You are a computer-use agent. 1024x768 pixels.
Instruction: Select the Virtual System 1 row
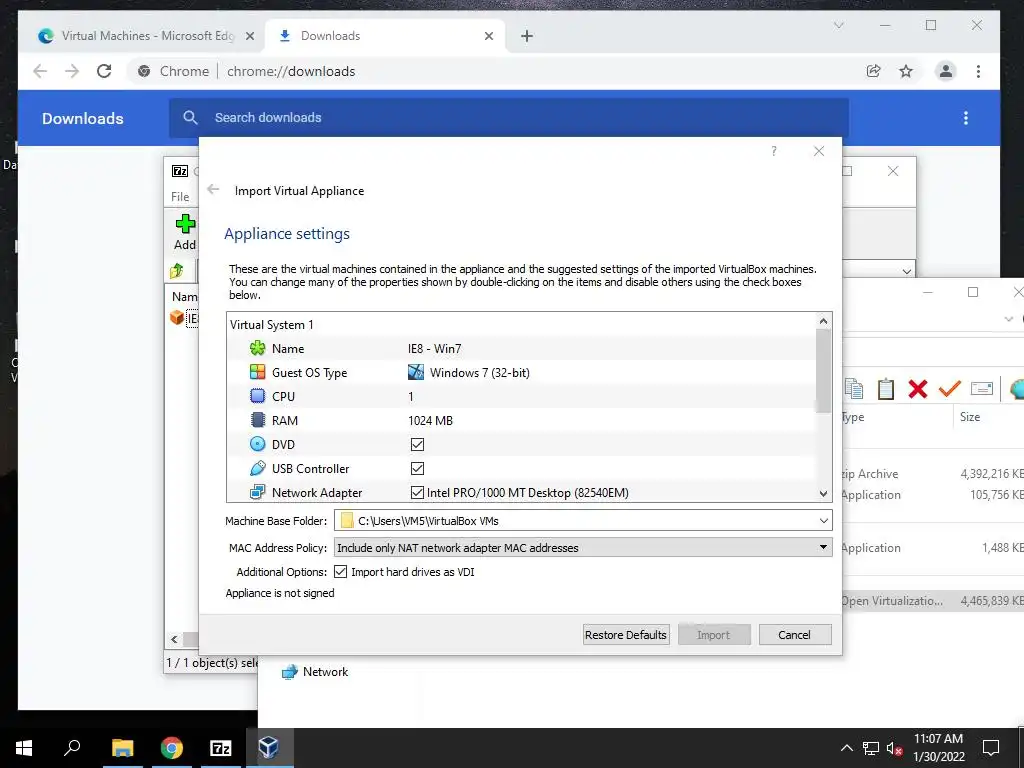(521, 325)
